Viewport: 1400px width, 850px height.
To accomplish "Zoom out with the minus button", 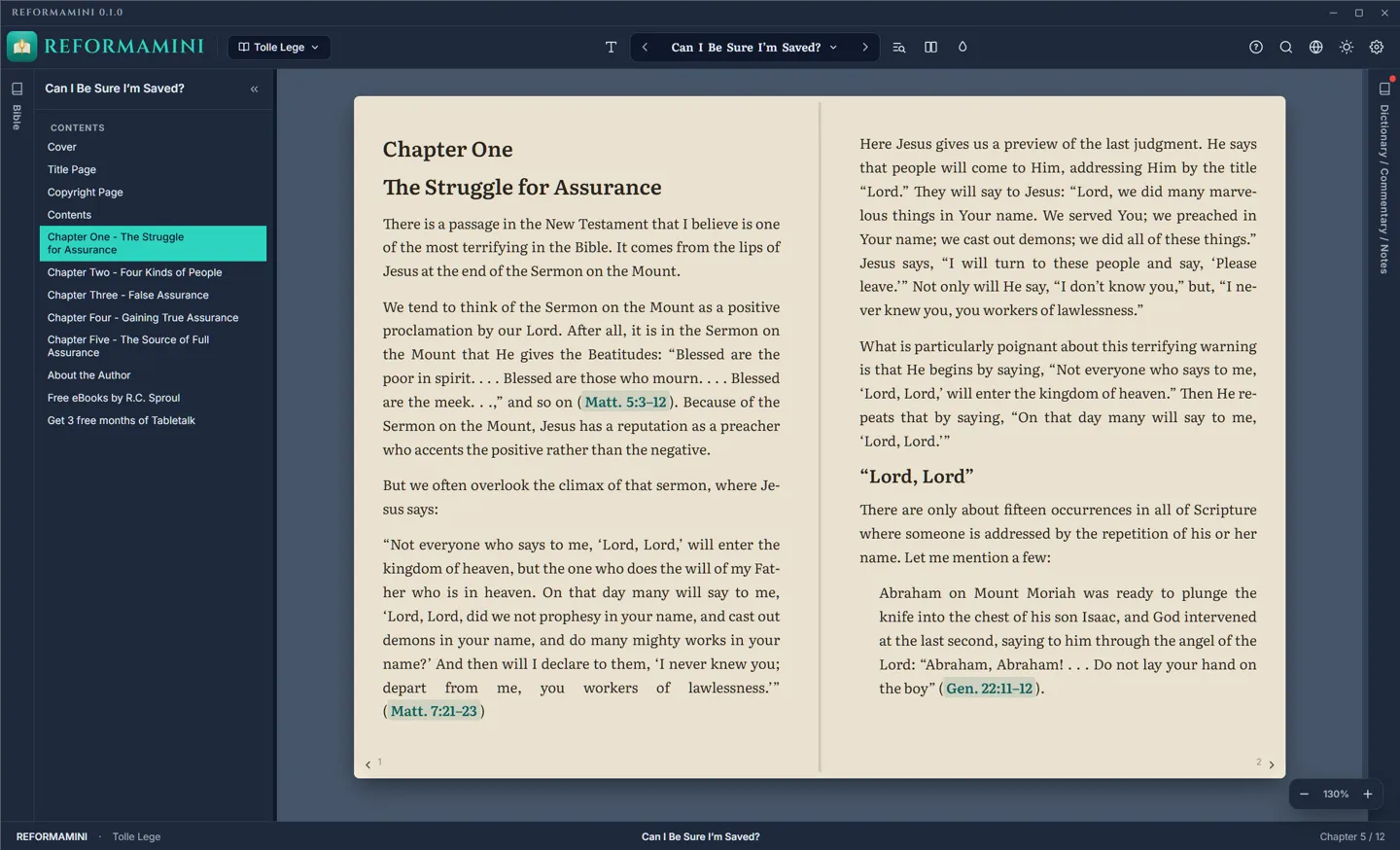I will tap(1305, 795).
